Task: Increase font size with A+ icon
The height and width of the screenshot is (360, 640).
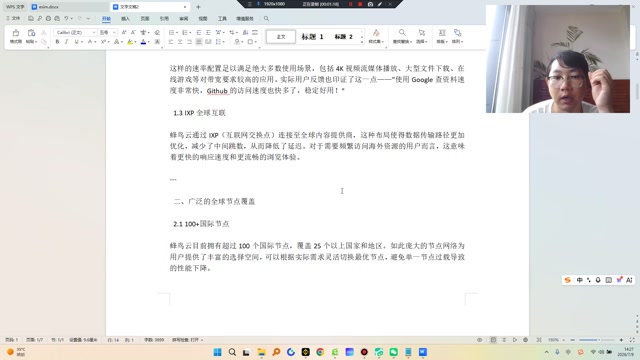Action: pyautogui.click(x=124, y=32)
